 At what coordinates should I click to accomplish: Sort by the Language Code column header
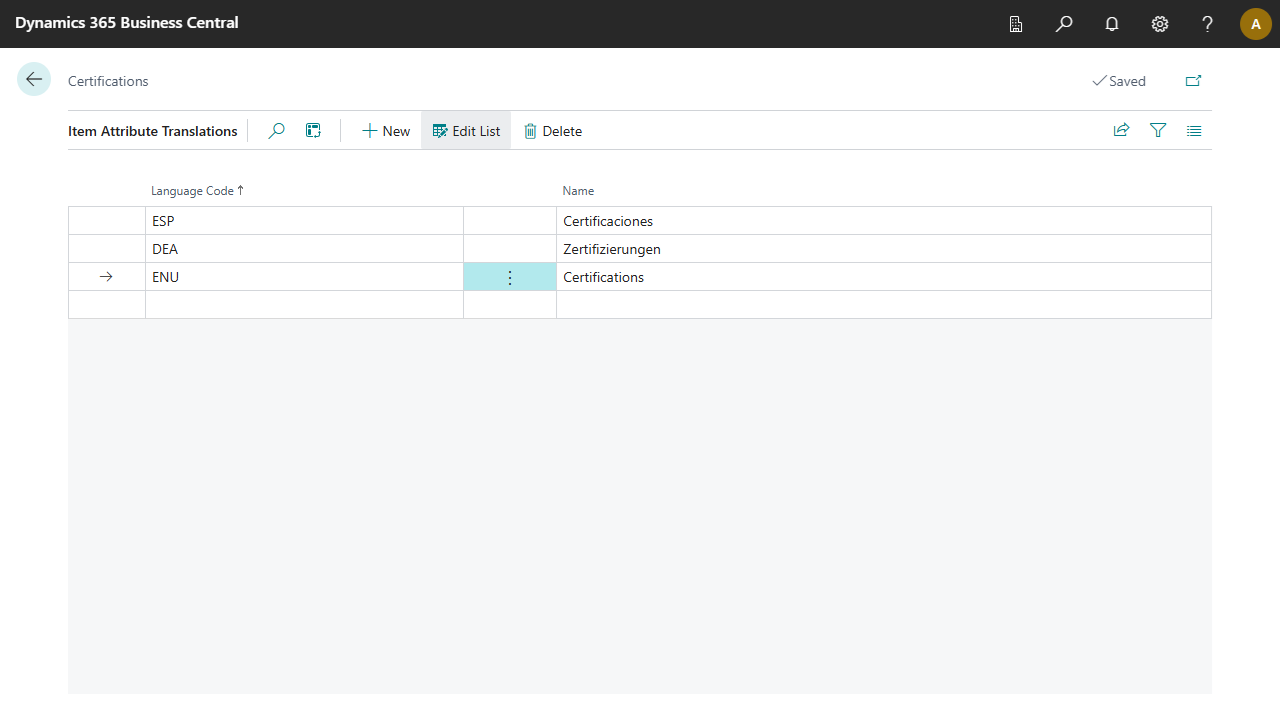pyautogui.click(x=192, y=191)
